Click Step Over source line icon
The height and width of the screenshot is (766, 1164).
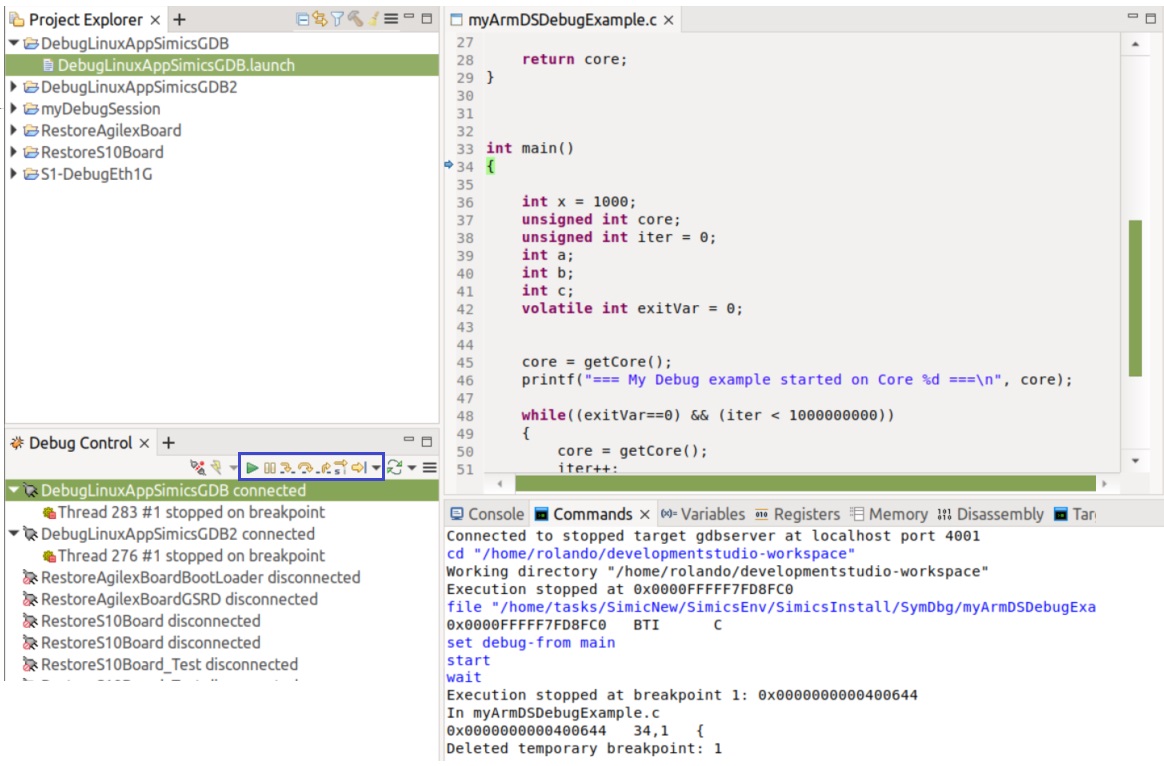pyautogui.click(x=305, y=467)
